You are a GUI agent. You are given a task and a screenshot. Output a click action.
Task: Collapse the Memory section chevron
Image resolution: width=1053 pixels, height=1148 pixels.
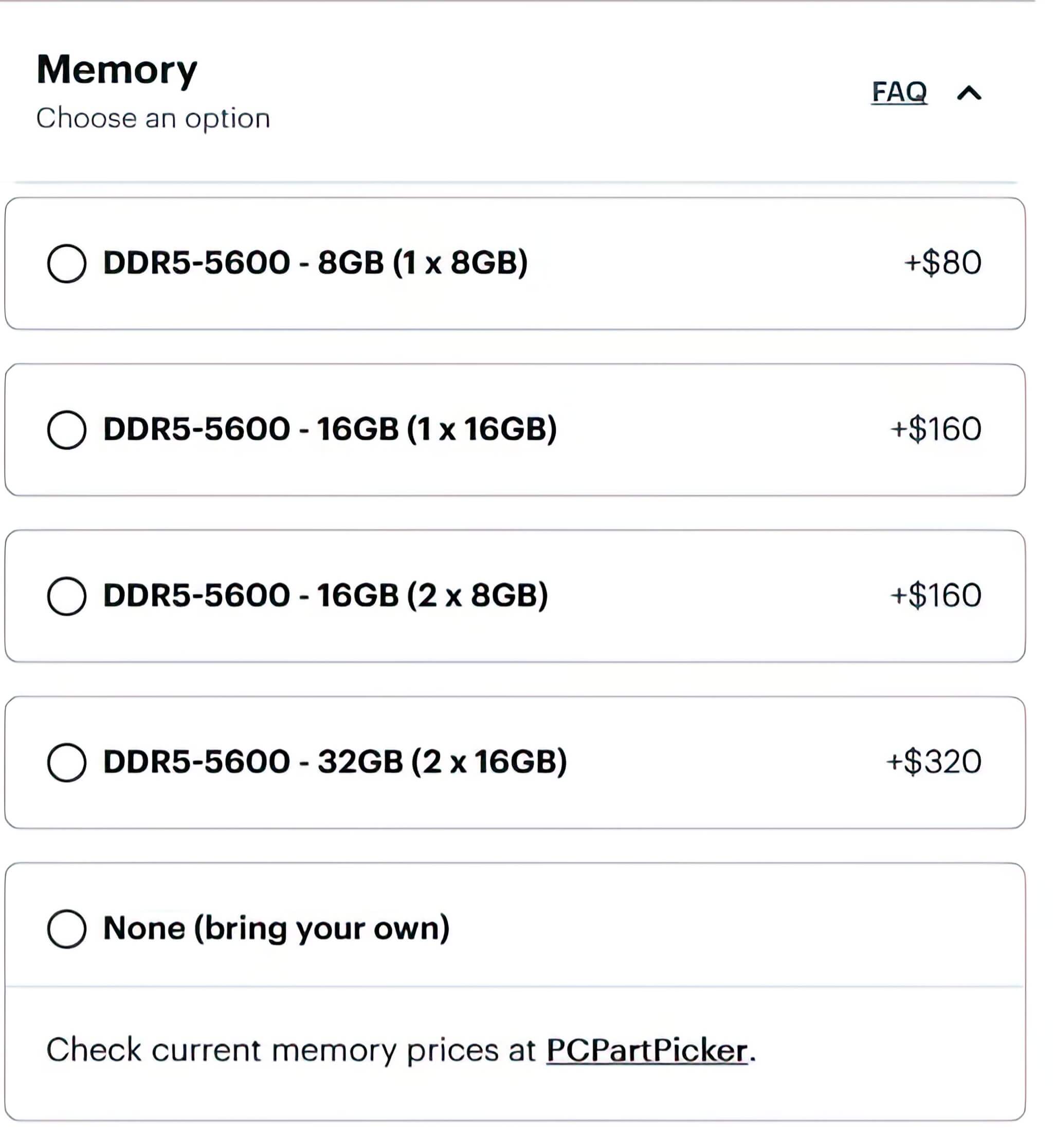tap(969, 93)
